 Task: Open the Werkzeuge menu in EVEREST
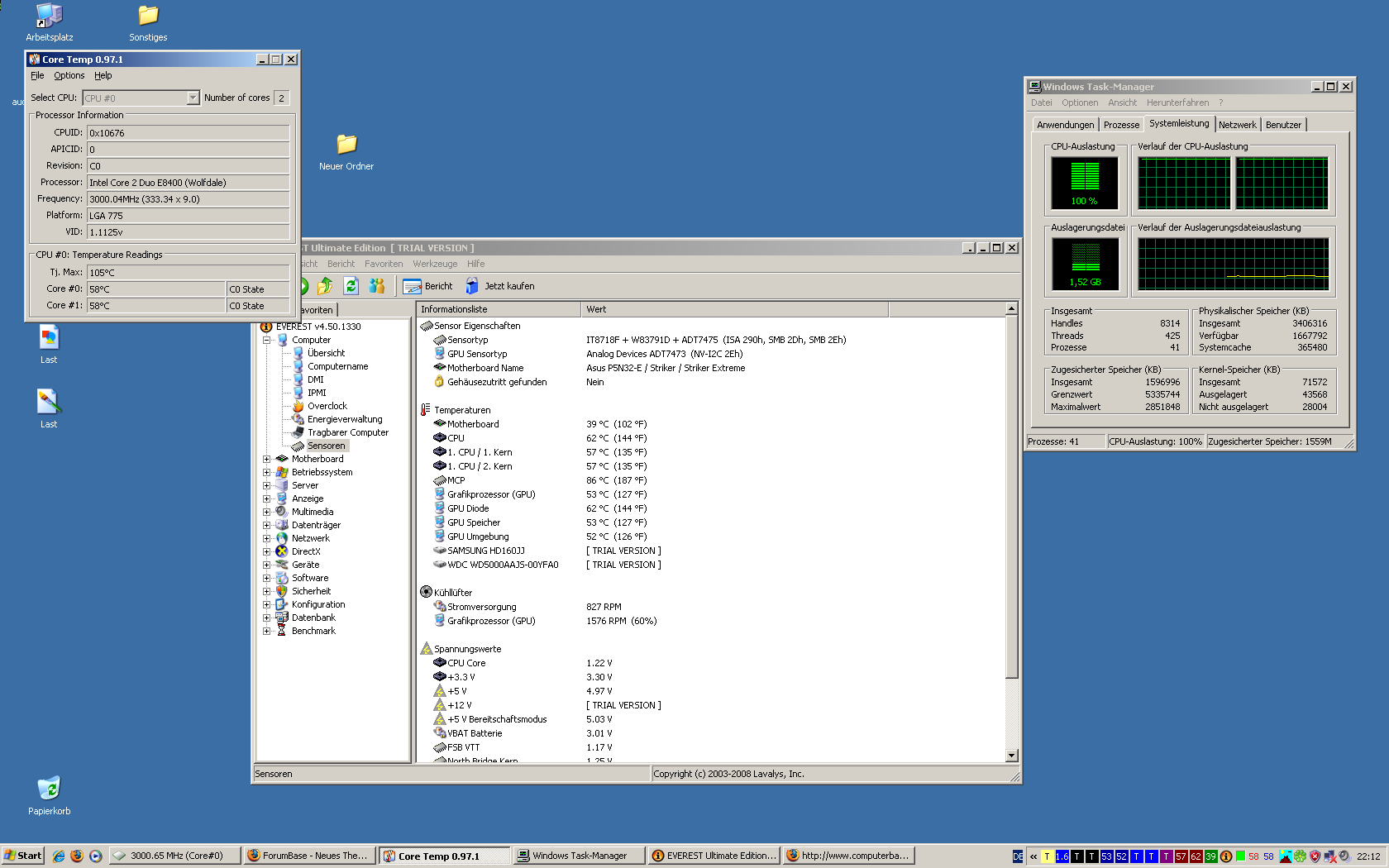point(435,264)
